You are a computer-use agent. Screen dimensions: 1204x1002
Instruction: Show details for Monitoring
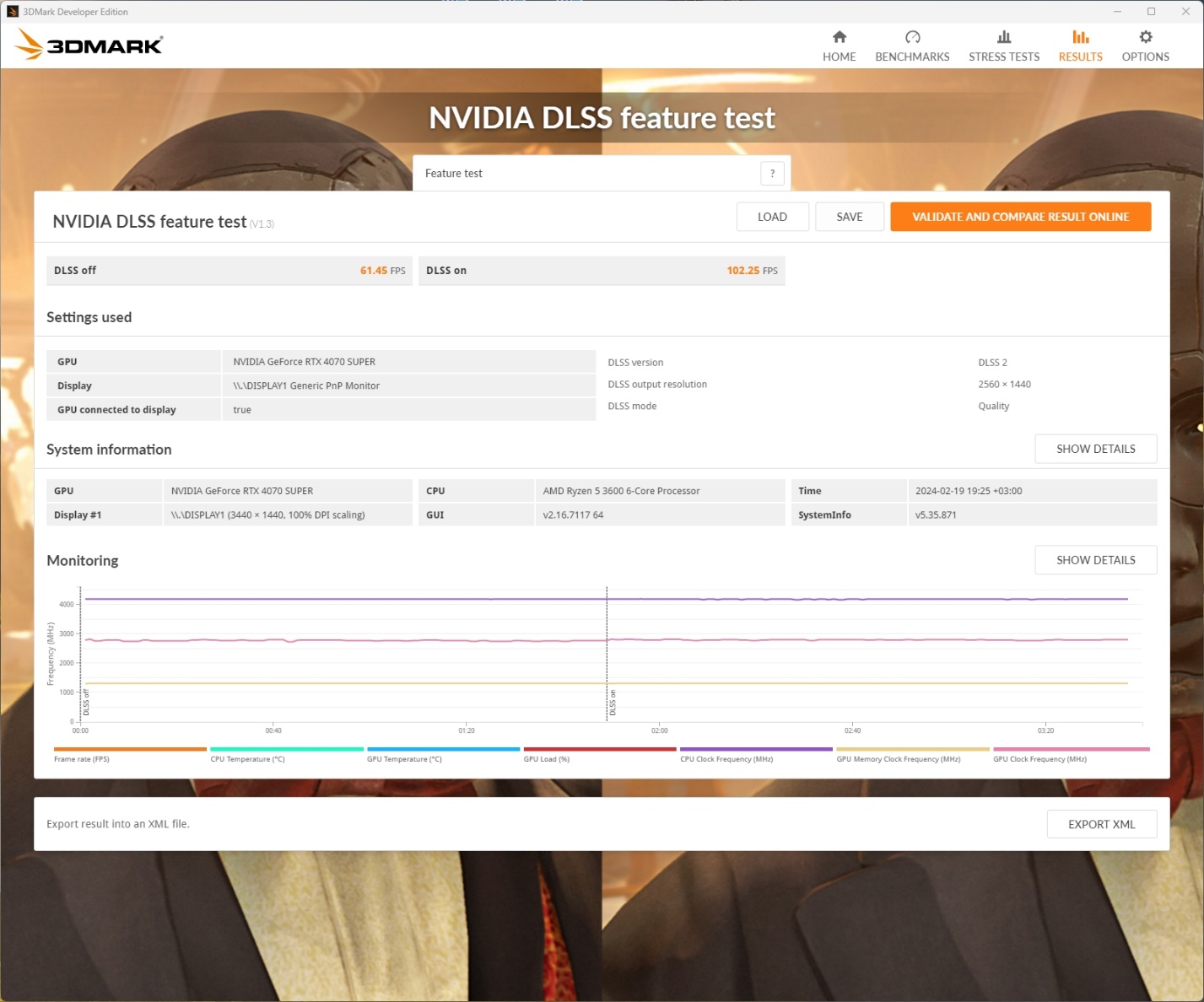tap(1096, 560)
